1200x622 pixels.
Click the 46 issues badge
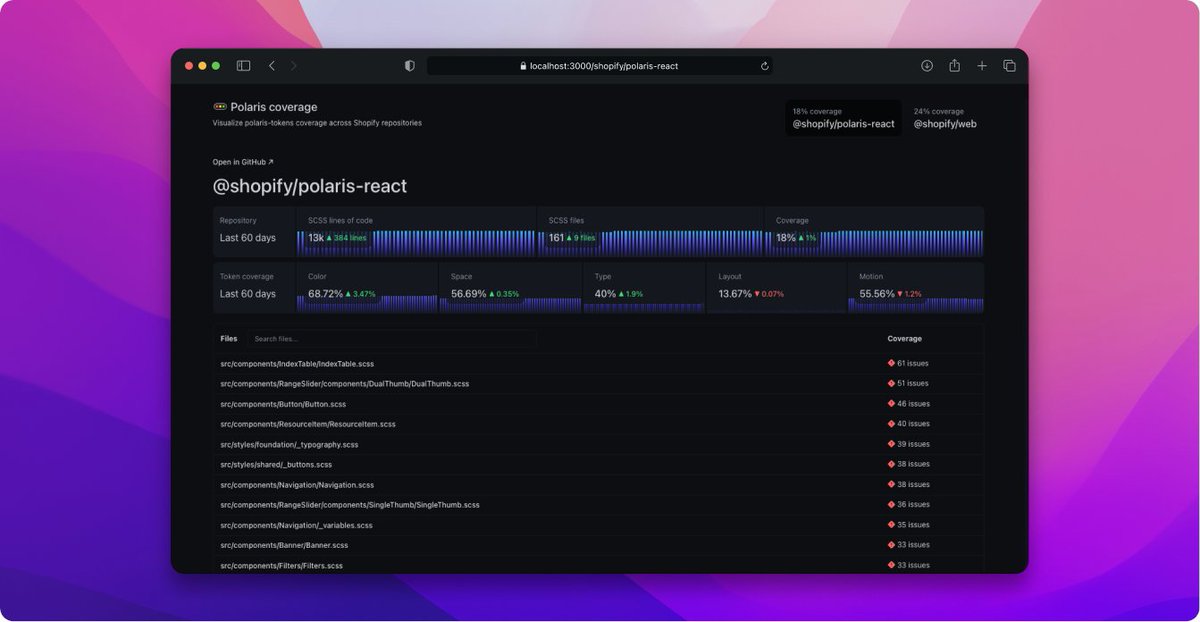[x=909, y=404]
